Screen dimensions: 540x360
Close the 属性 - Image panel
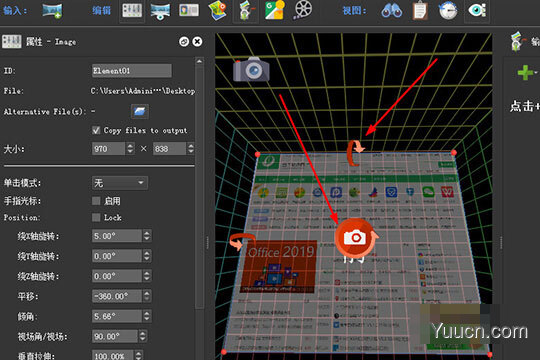[x=197, y=42]
